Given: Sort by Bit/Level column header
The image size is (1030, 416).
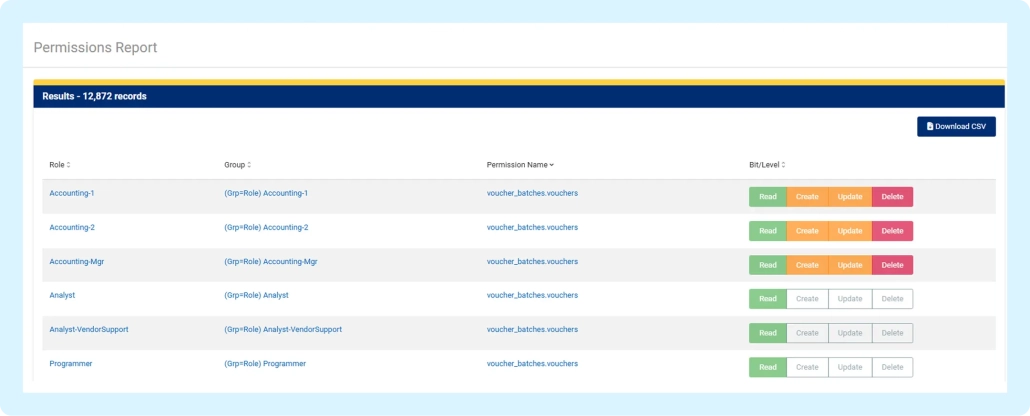Looking at the screenshot, I should (x=767, y=165).
